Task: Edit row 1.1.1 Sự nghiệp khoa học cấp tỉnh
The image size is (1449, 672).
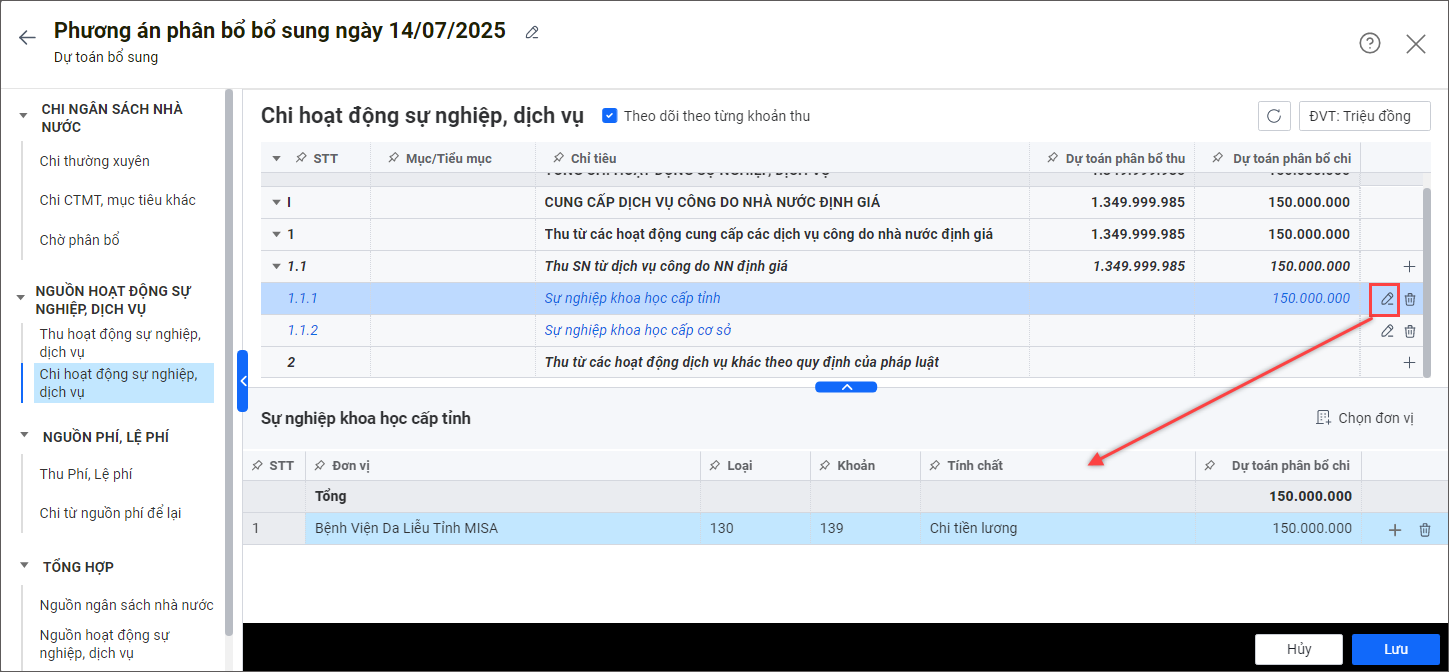Action: click(x=1386, y=299)
